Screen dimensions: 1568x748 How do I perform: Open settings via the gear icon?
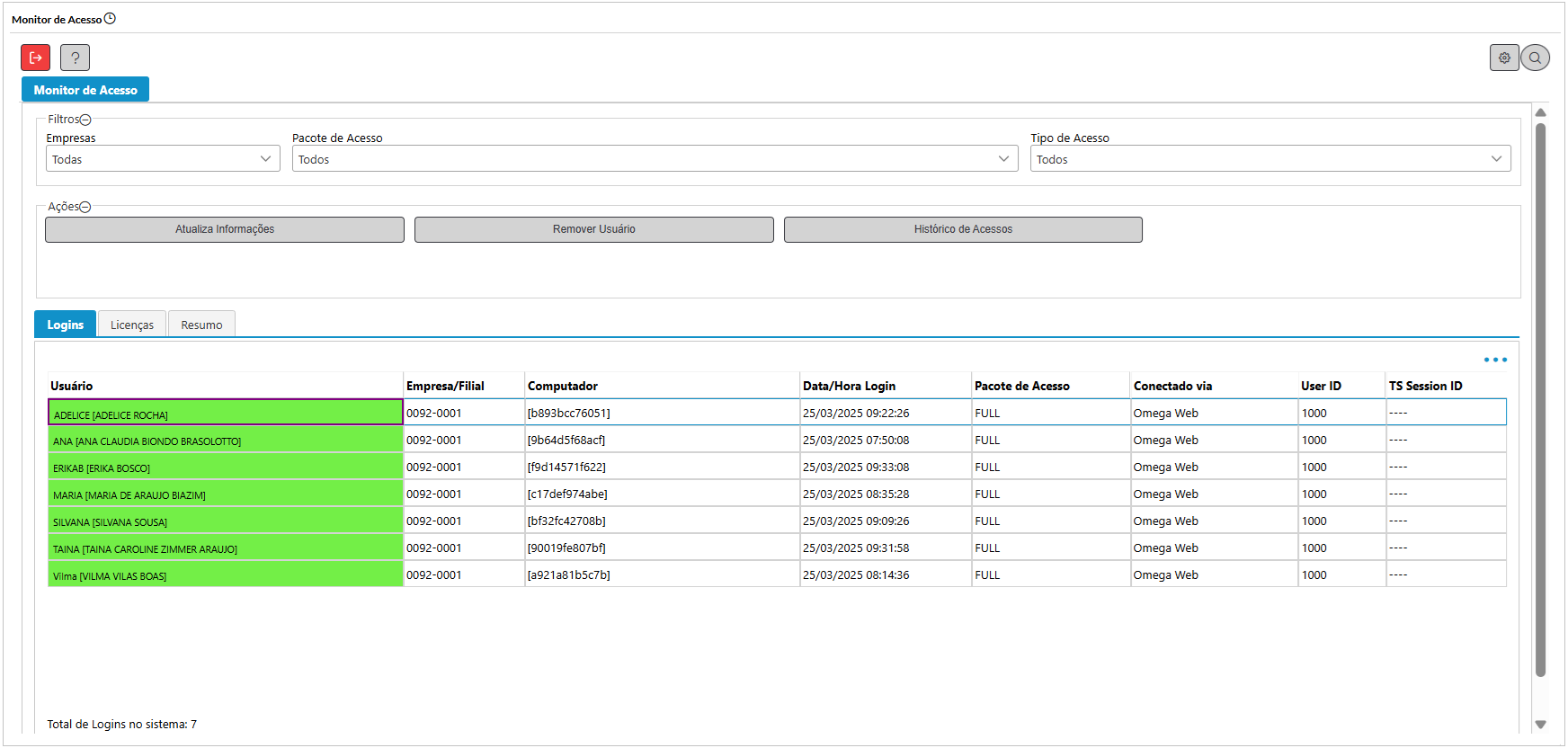pos(1503,58)
